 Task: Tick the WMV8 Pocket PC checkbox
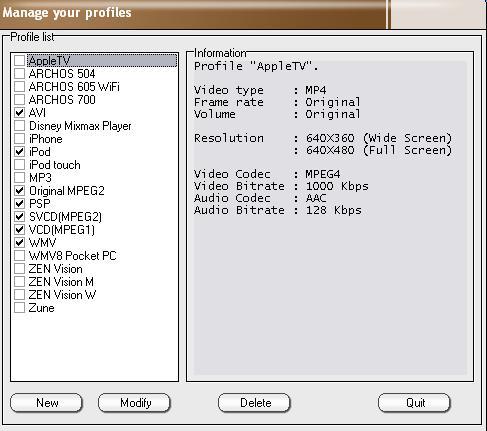(19, 256)
